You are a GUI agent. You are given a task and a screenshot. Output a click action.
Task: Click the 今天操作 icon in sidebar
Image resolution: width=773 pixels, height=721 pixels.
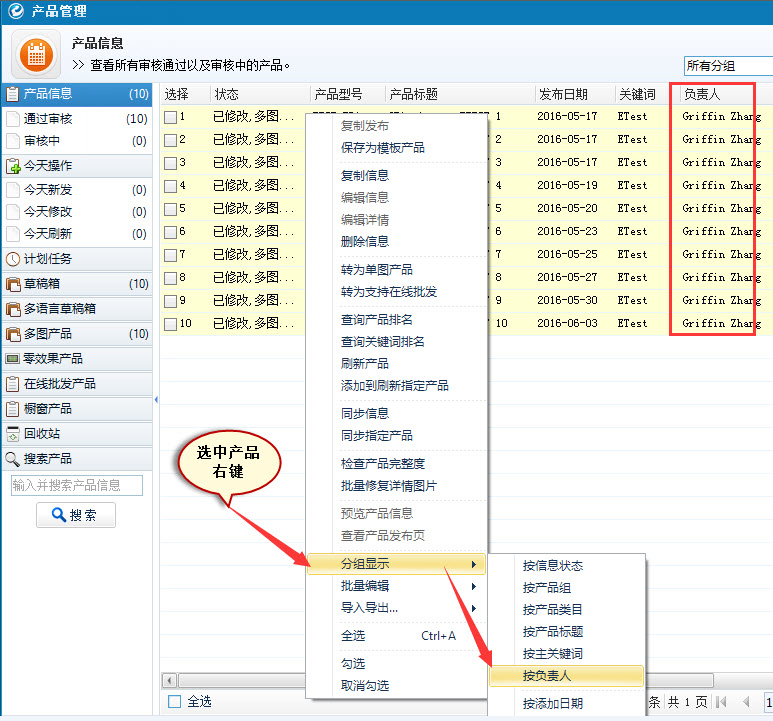(13, 166)
